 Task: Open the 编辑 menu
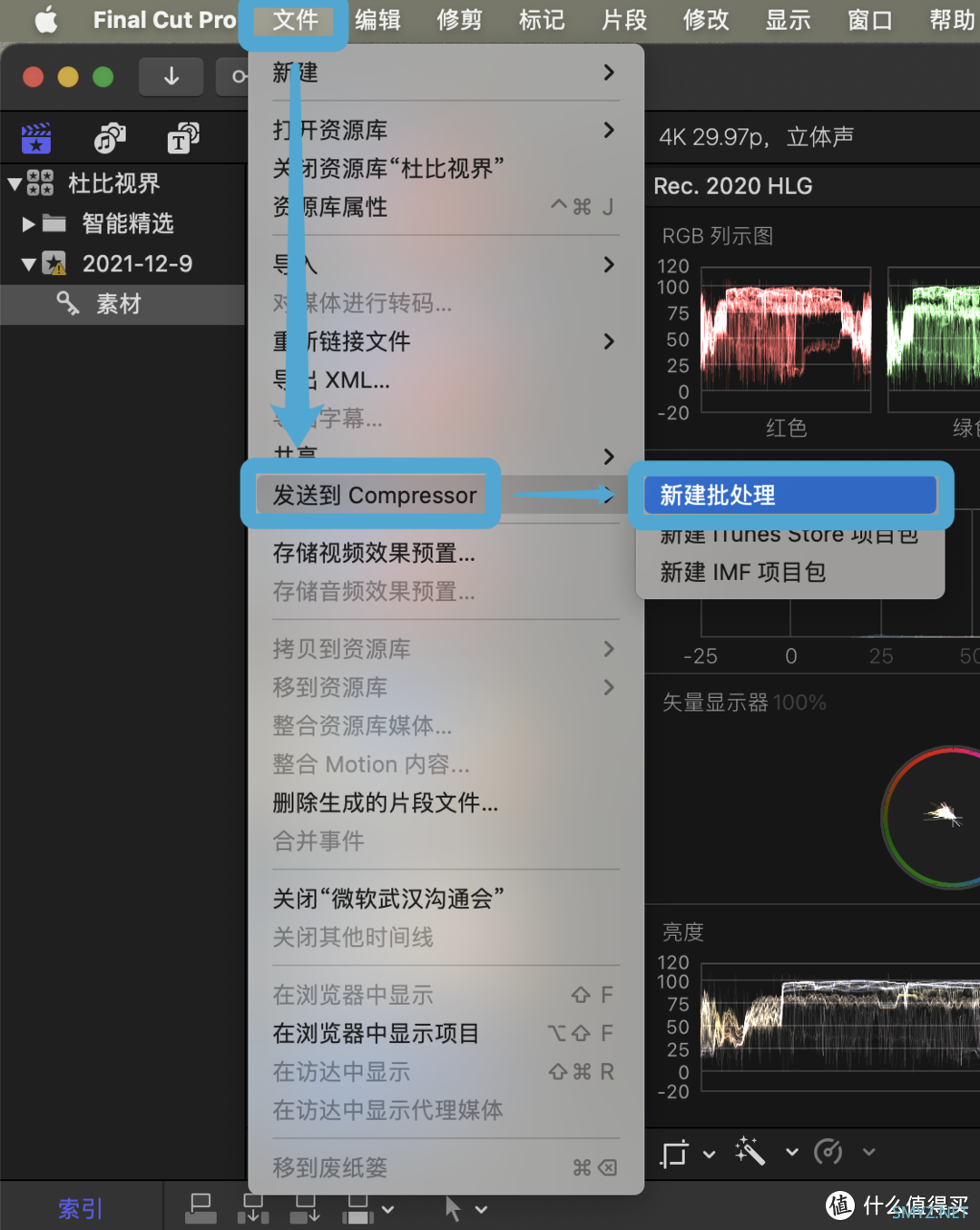[377, 19]
